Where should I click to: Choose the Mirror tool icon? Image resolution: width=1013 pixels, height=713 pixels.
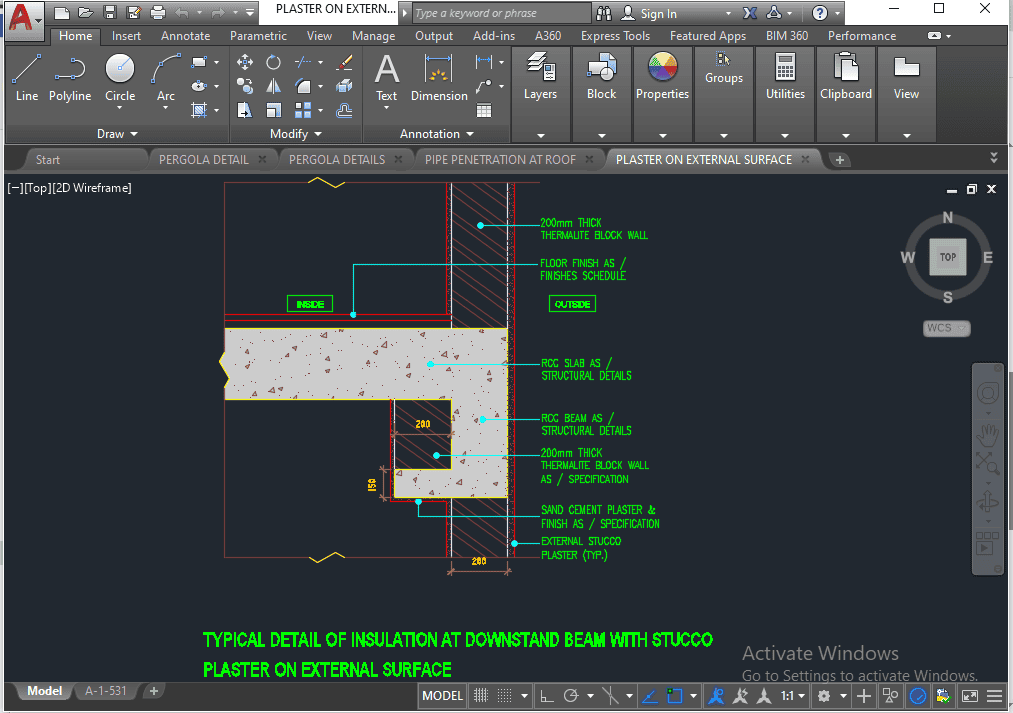click(273, 87)
